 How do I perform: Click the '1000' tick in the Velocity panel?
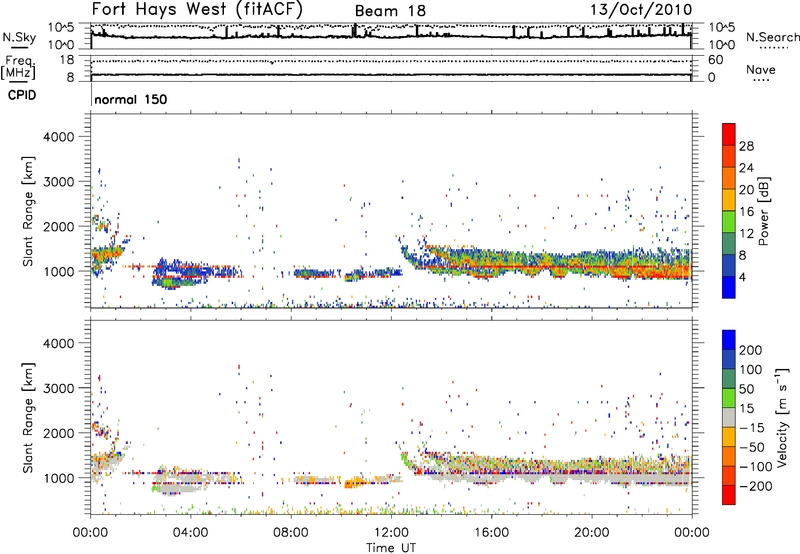coord(59,478)
